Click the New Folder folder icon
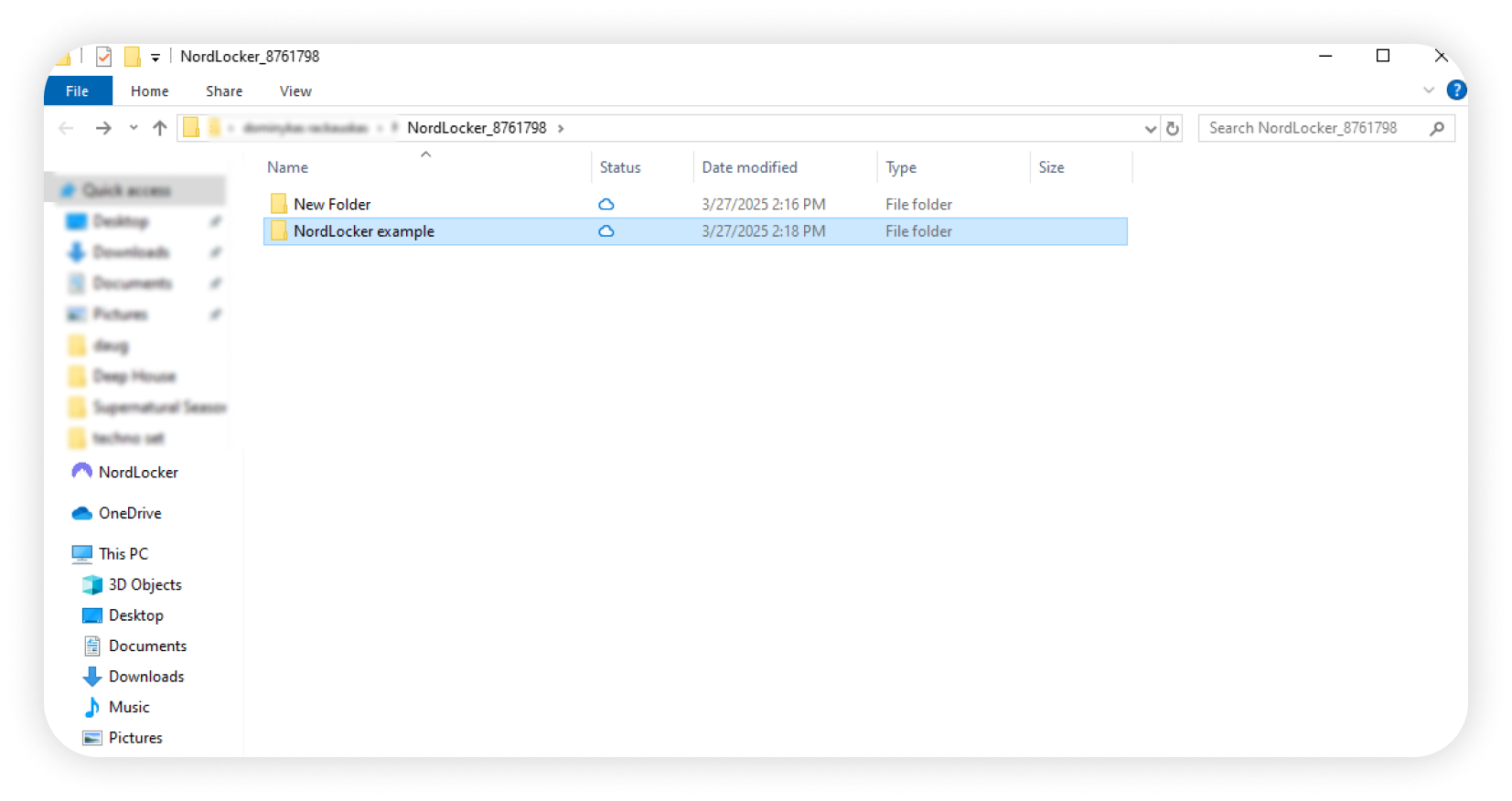1512x801 pixels. click(x=279, y=203)
